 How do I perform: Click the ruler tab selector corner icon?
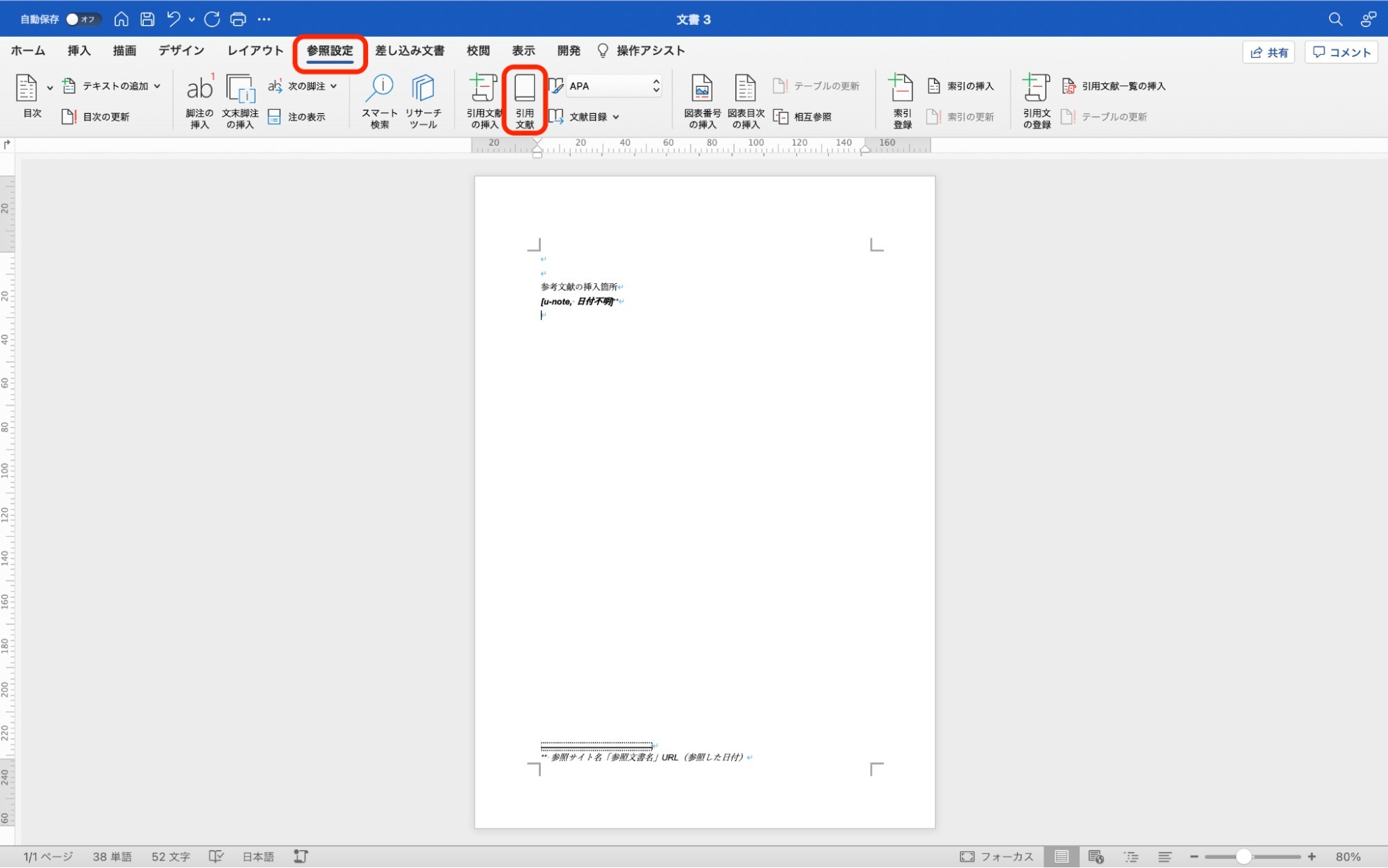click(x=7, y=144)
